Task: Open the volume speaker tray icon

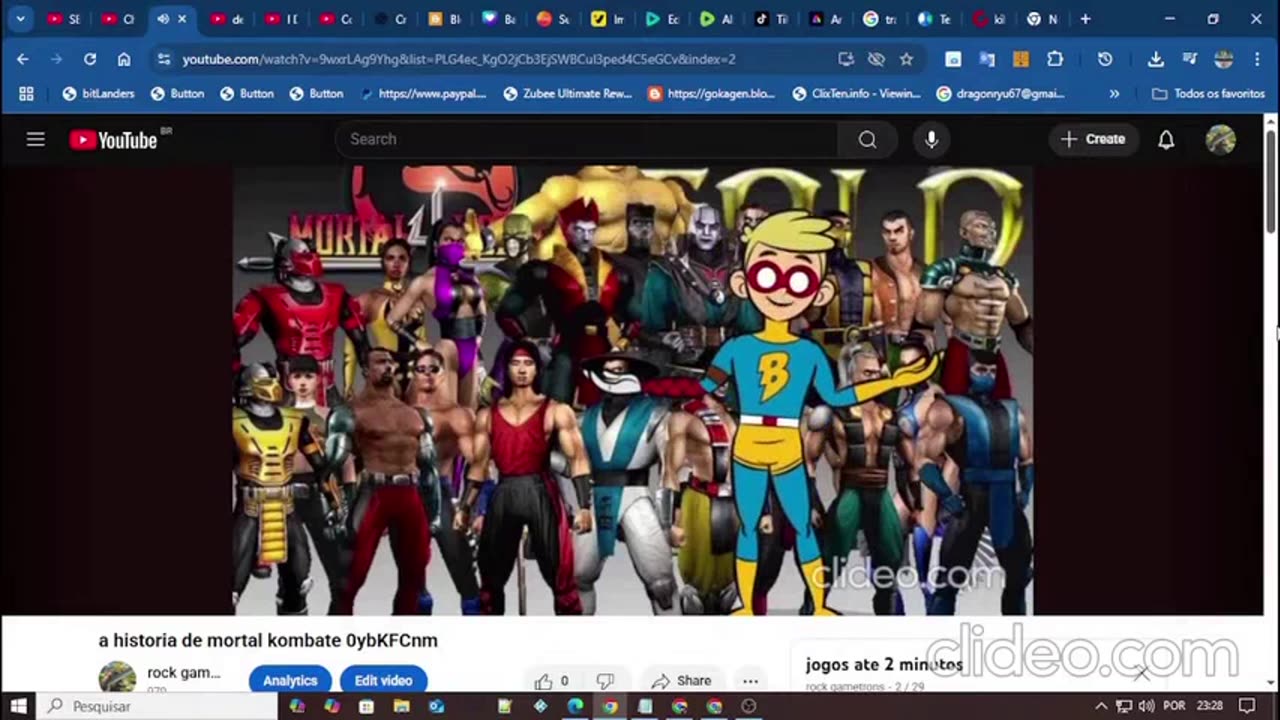Action: click(x=1147, y=706)
